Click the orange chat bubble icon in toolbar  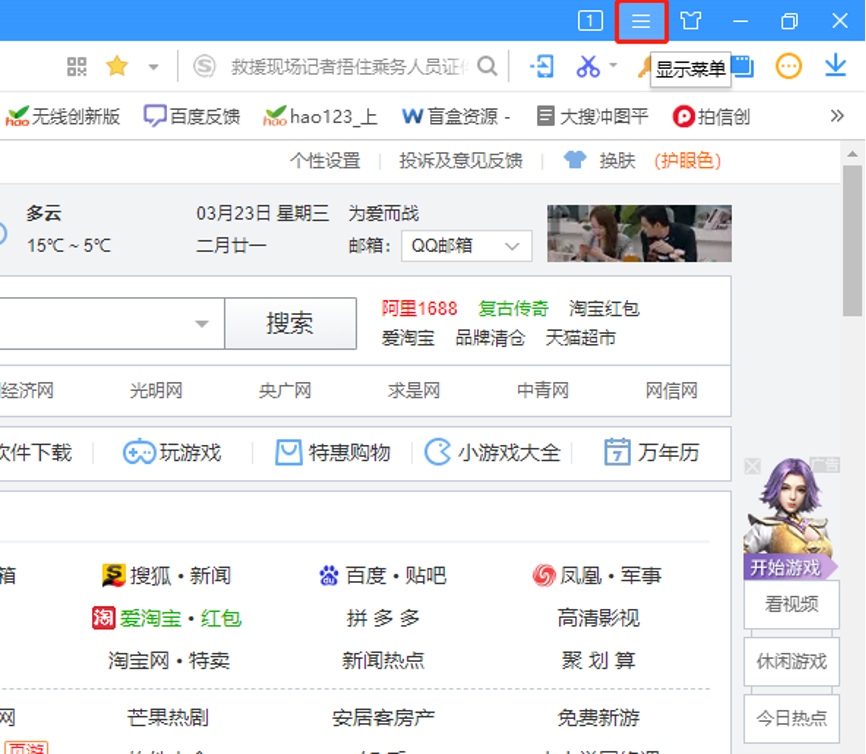789,67
